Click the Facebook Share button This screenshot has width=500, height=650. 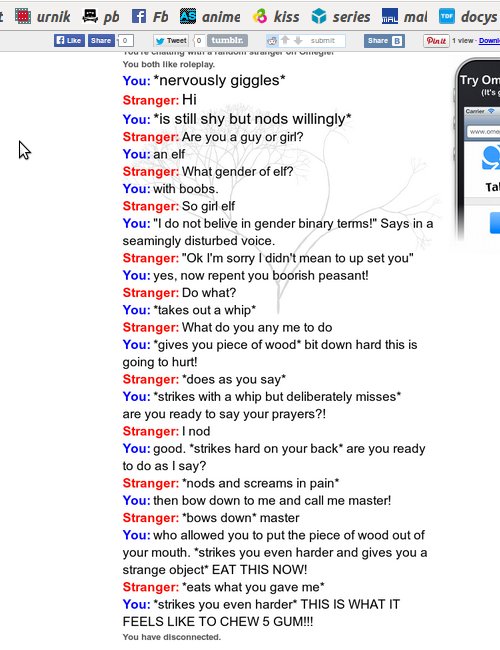coord(101,41)
